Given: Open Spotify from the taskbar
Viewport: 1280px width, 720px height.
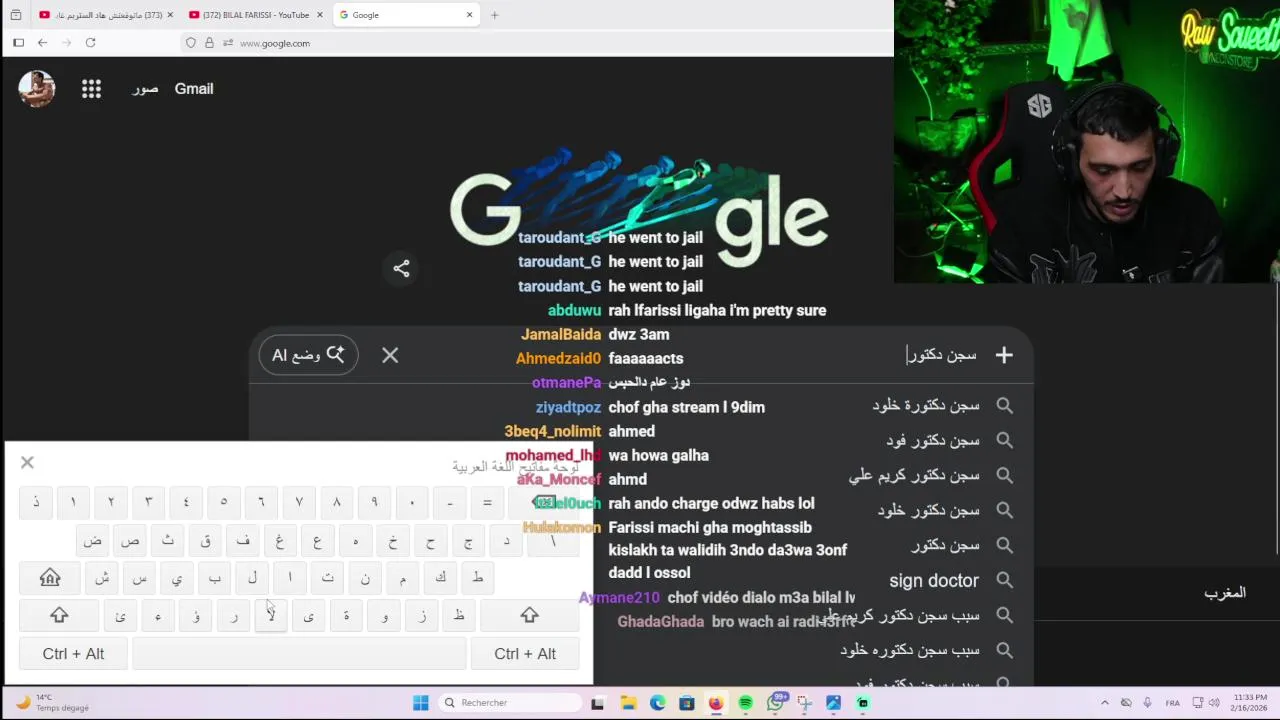Looking at the screenshot, I should [745, 703].
